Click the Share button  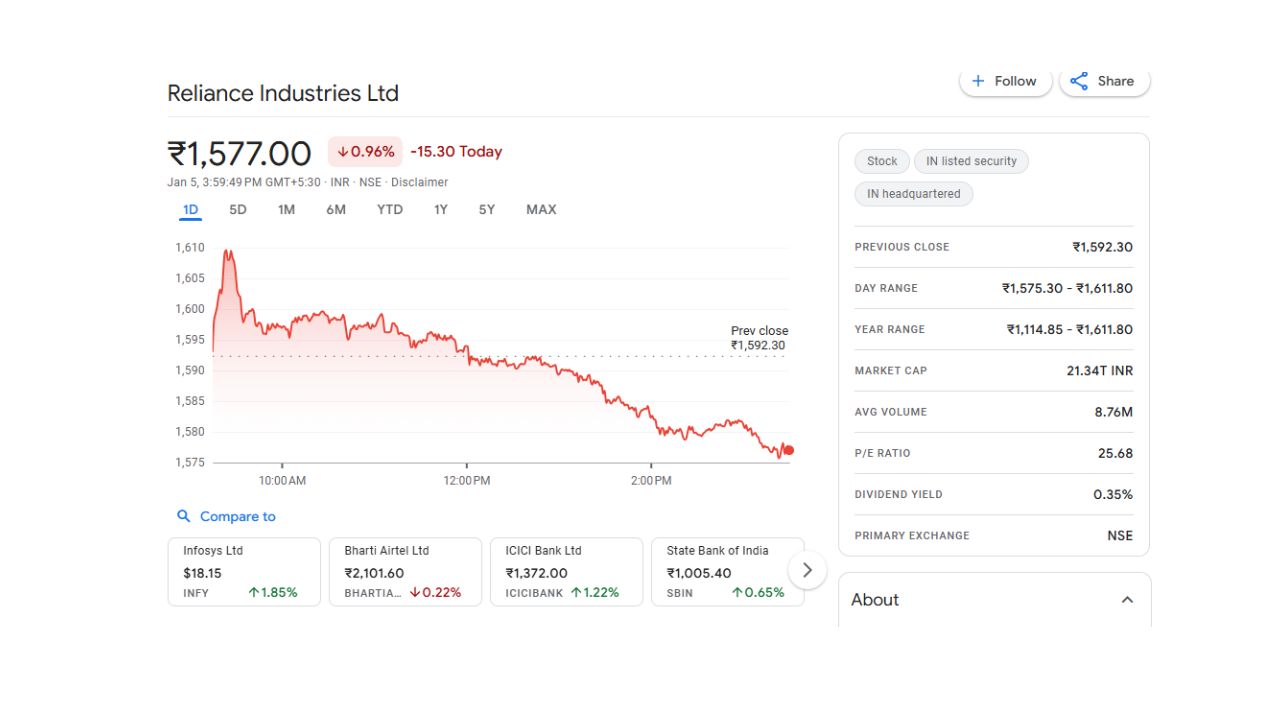(1104, 81)
